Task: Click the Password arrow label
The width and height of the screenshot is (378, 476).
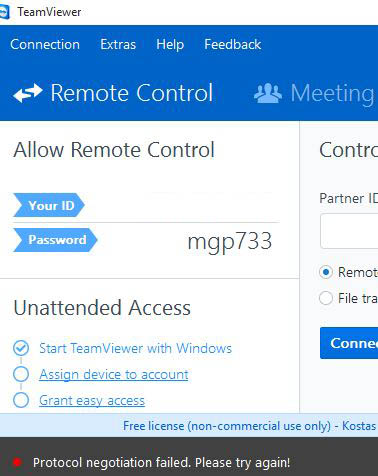Action: pyautogui.click(x=55, y=240)
